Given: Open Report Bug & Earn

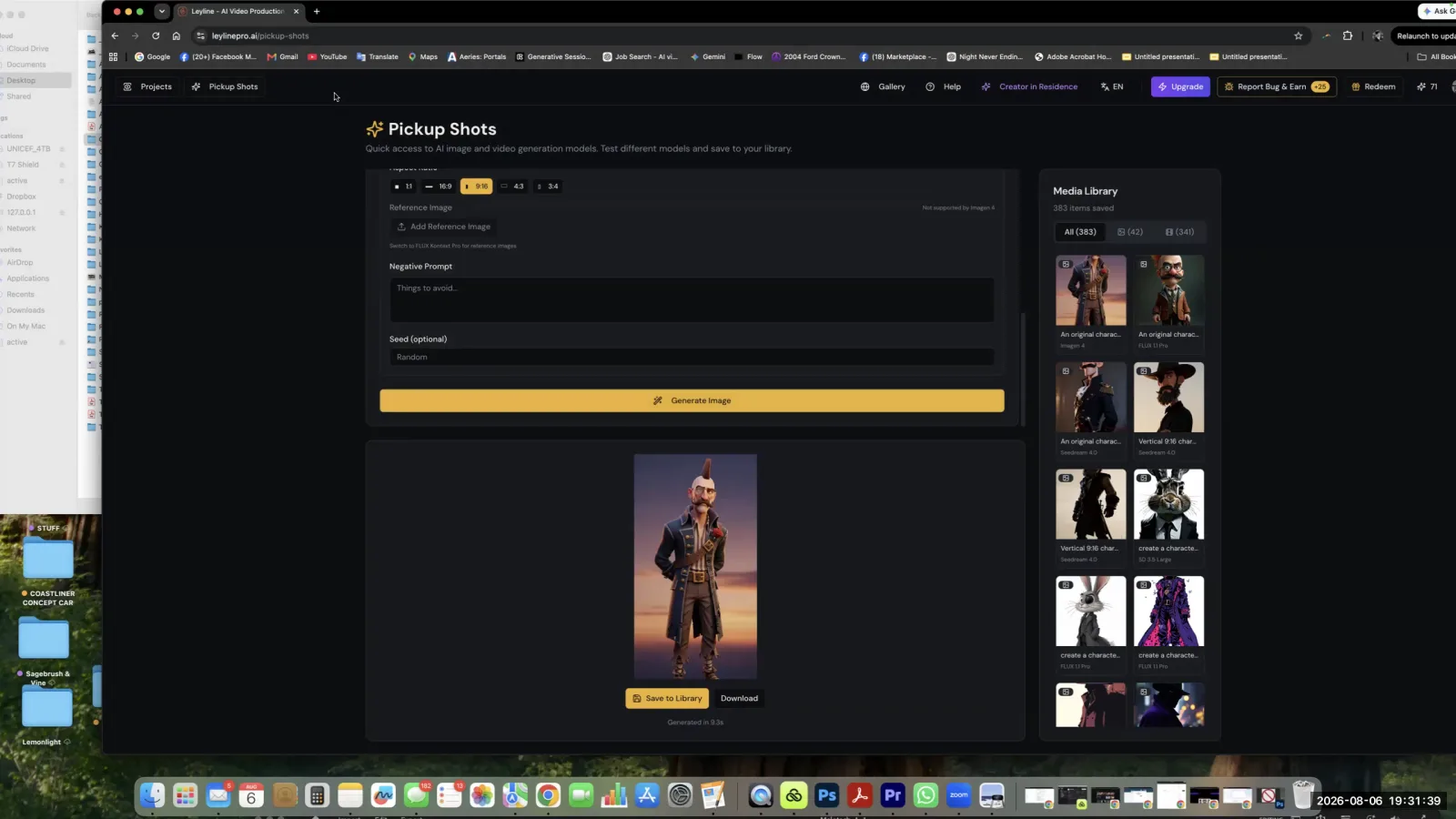Looking at the screenshot, I should [1277, 86].
